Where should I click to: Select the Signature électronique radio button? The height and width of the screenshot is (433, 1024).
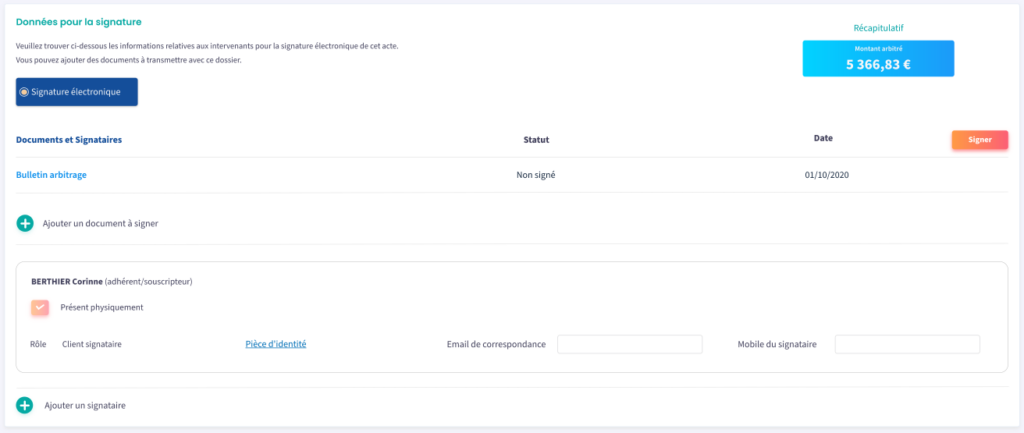(x=25, y=92)
